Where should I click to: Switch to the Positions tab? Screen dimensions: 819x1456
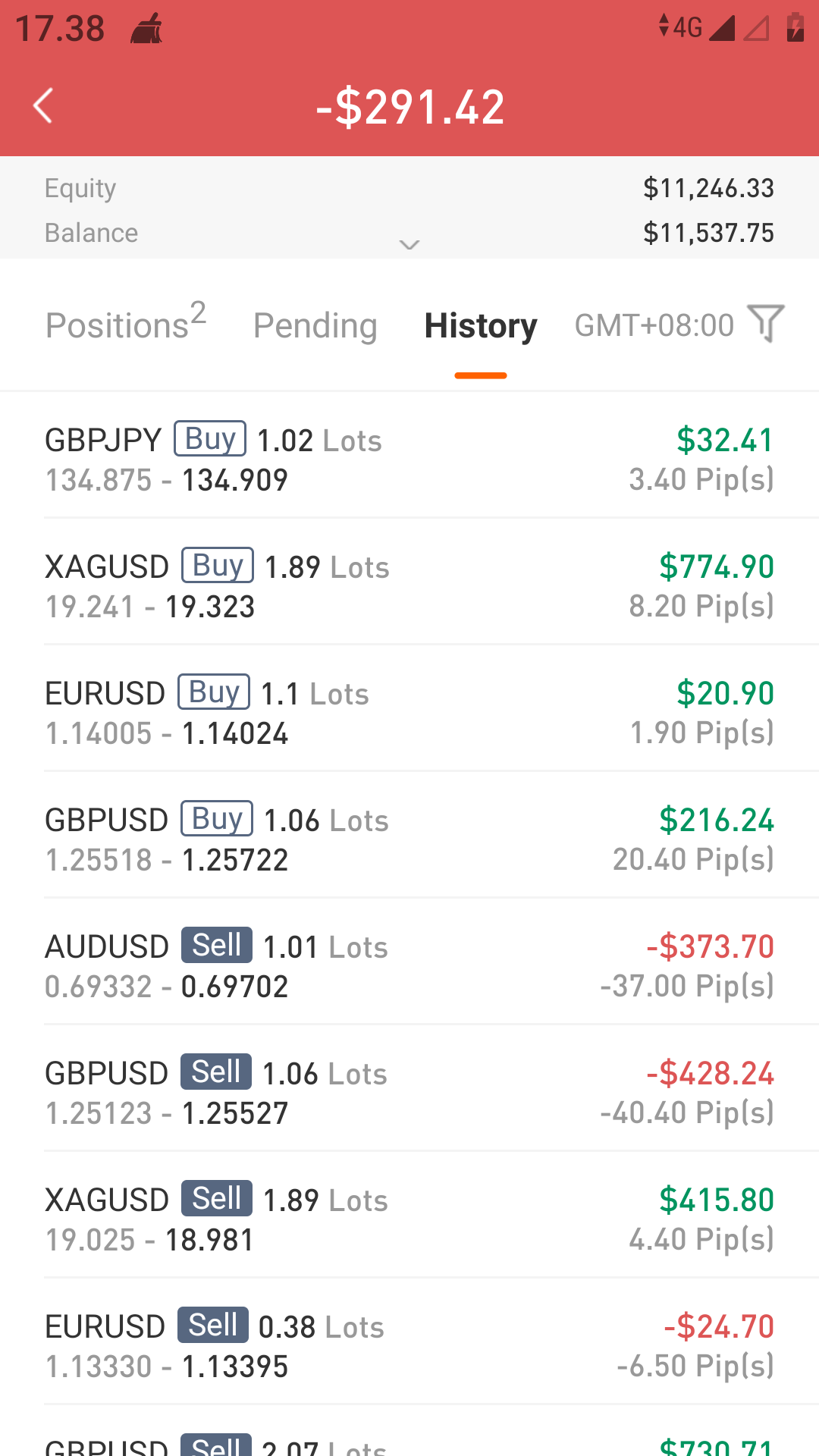126,325
